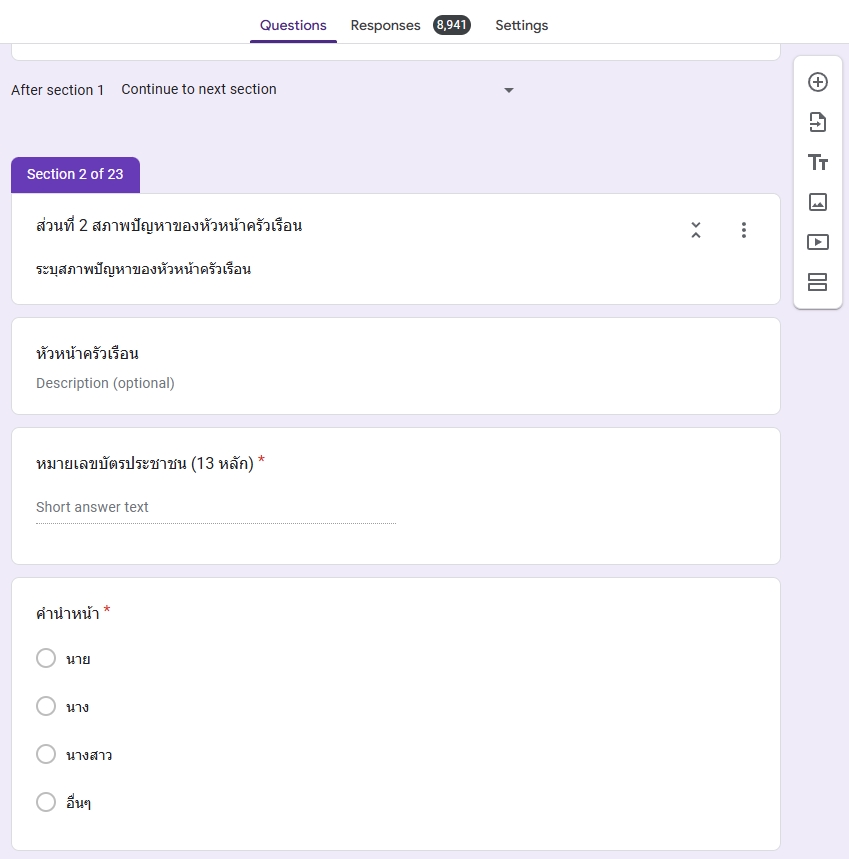Select the อื่นๆ radio option

coord(46,802)
